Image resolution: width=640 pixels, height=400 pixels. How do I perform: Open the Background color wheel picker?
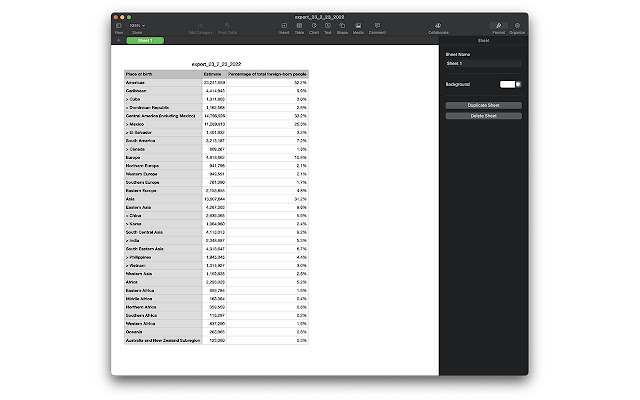[518, 84]
